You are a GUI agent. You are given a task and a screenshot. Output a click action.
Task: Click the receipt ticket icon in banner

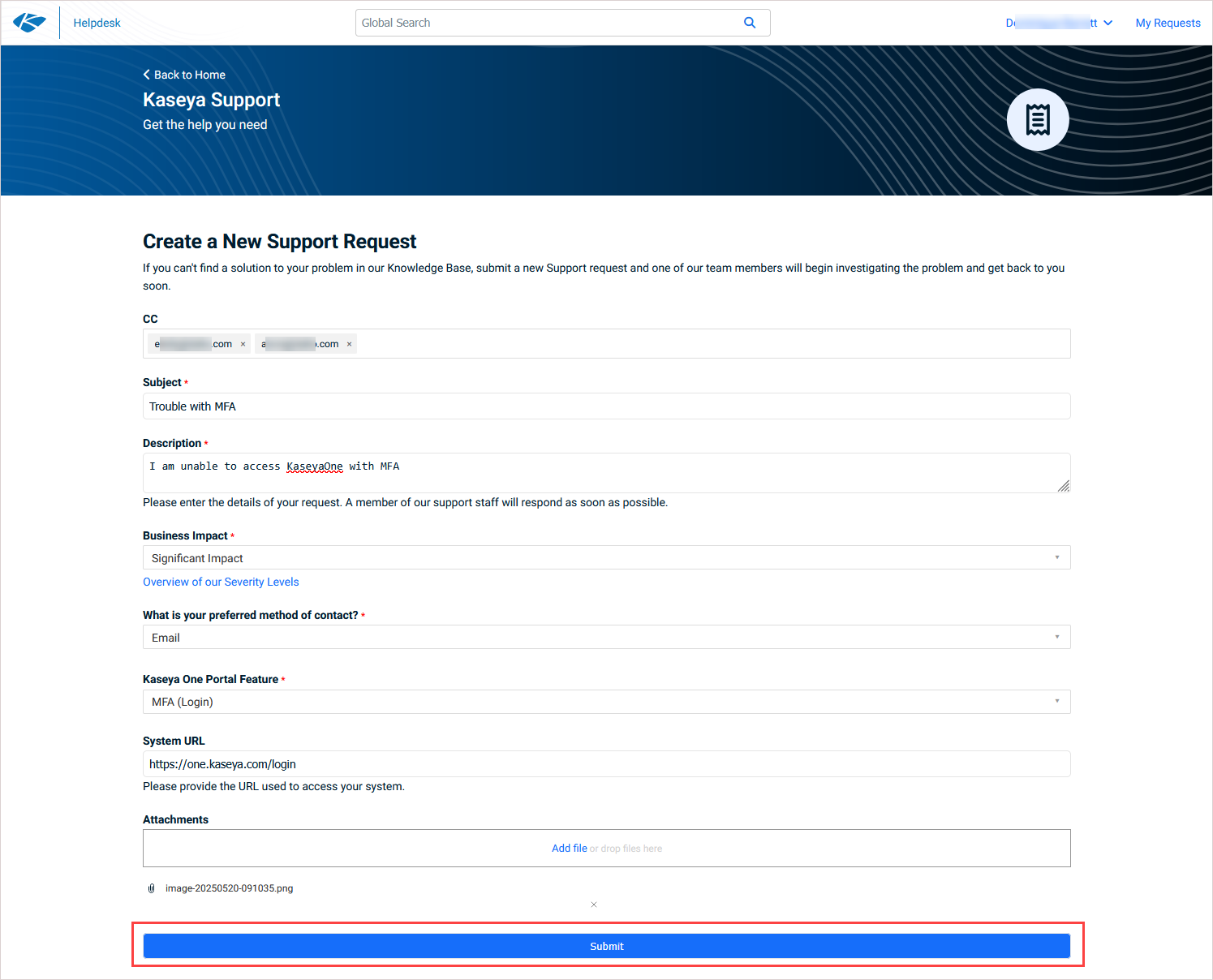pyautogui.click(x=1038, y=119)
